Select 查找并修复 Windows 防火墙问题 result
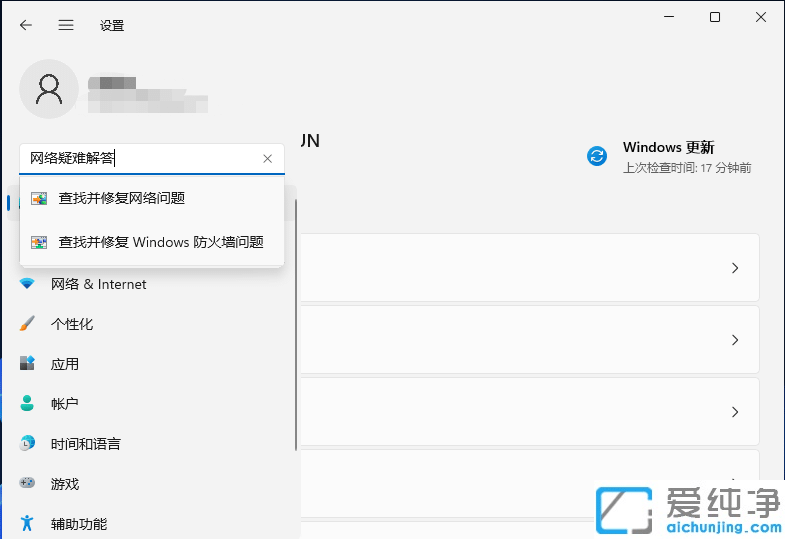This screenshot has height=539, width=785. tap(152, 242)
